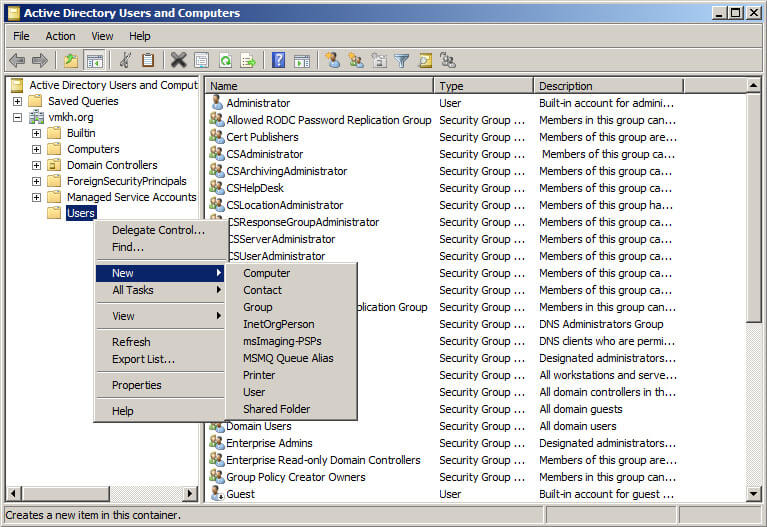Select New in the context menu
Screen dimensions: 767x527
point(160,273)
